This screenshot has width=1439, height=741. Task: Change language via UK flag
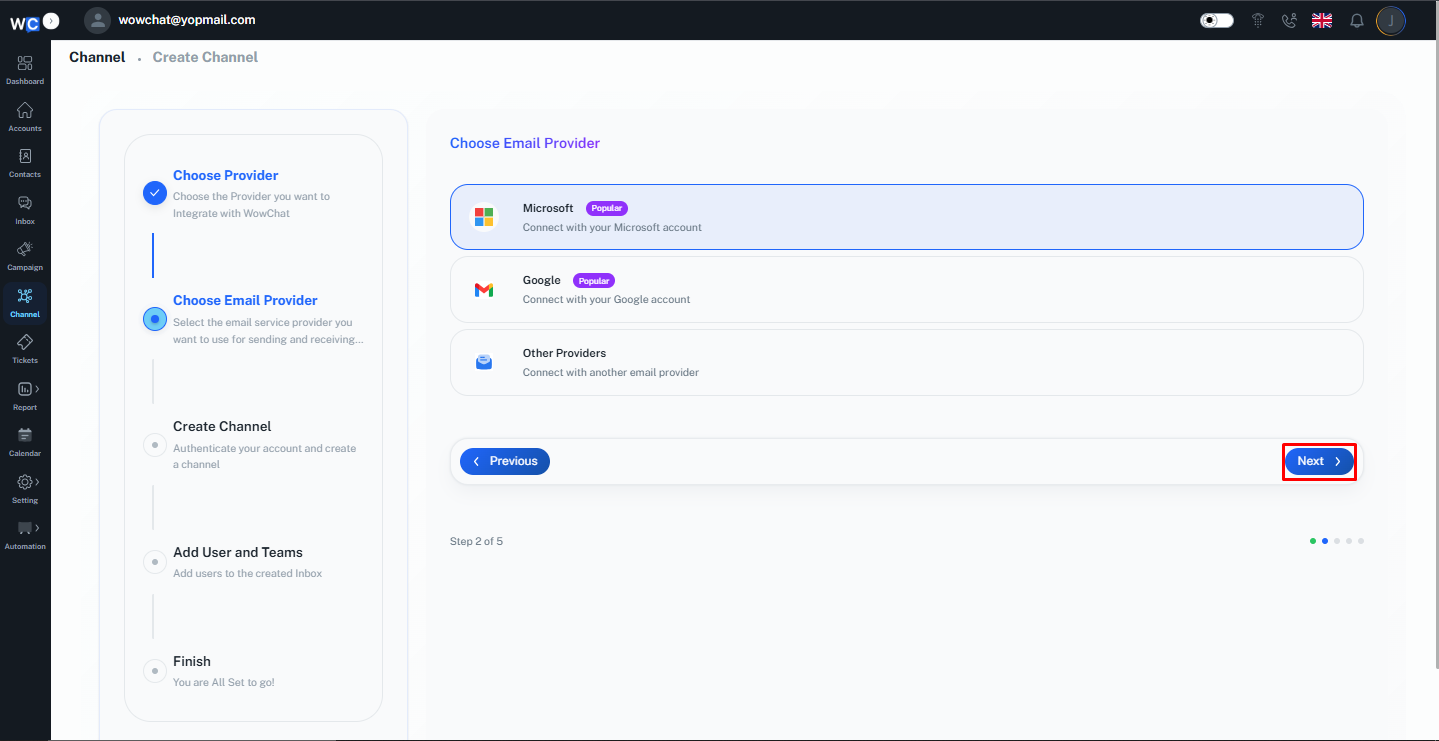coord(1322,20)
